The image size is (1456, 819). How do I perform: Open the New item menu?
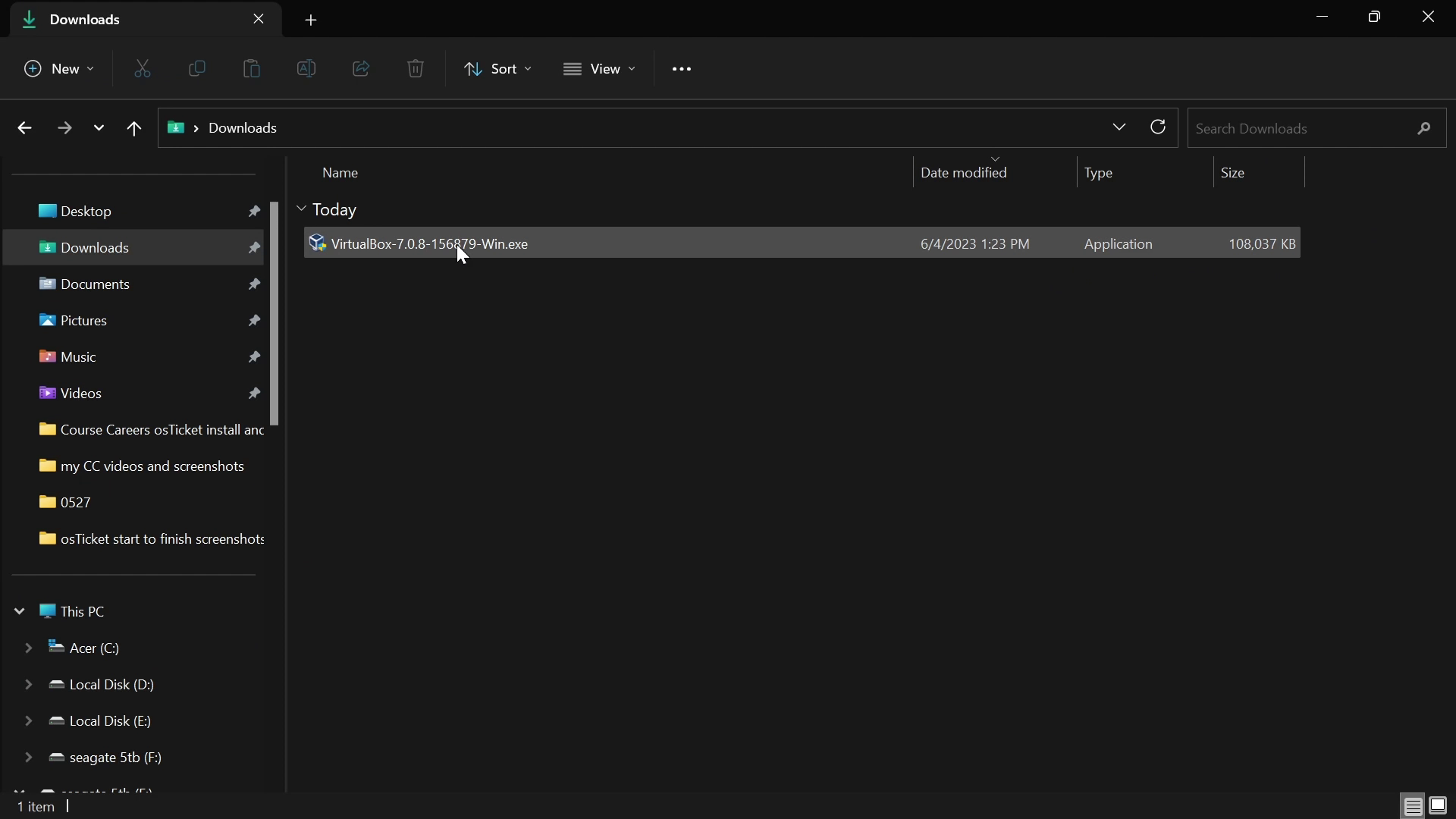click(59, 69)
